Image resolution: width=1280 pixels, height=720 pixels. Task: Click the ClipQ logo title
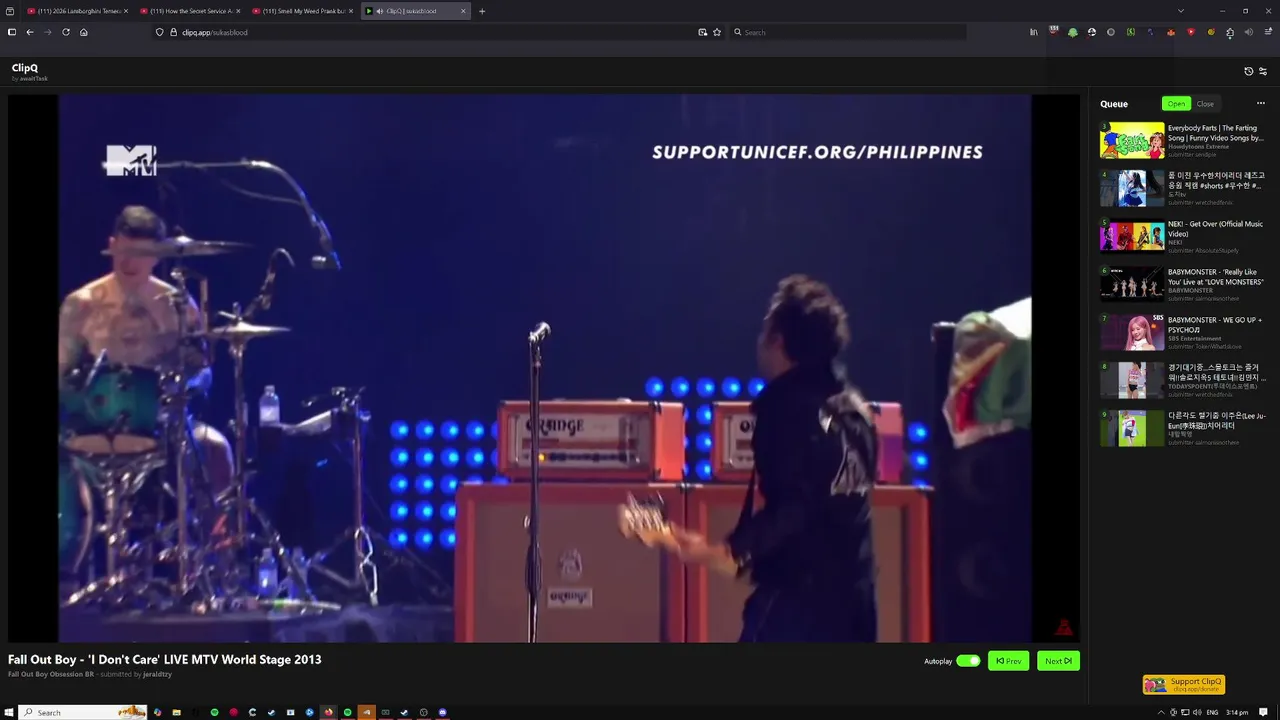point(25,68)
